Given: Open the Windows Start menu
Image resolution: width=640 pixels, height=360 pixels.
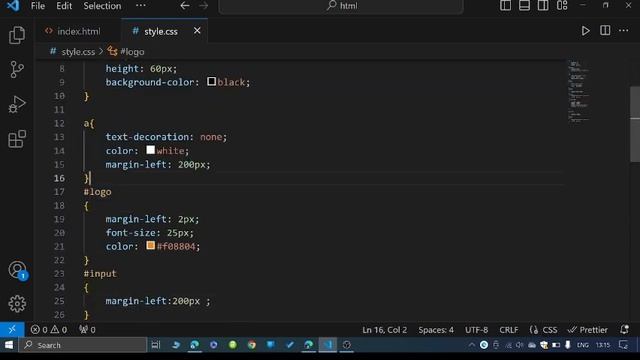Looking at the screenshot, I should point(9,345).
